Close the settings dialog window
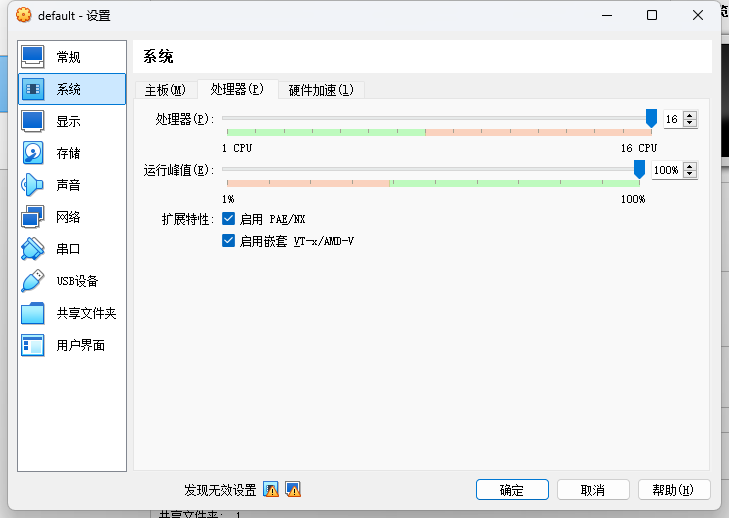The height and width of the screenshot is (518, 729). [x=698, y=15]
